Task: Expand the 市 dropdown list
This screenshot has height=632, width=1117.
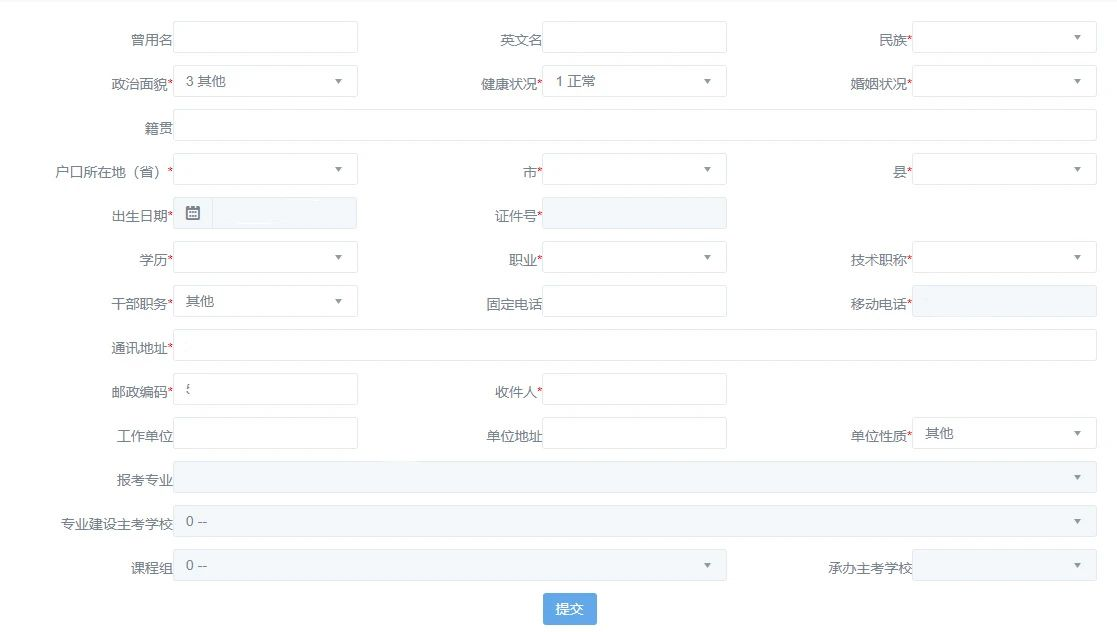Action: [634, 170]
